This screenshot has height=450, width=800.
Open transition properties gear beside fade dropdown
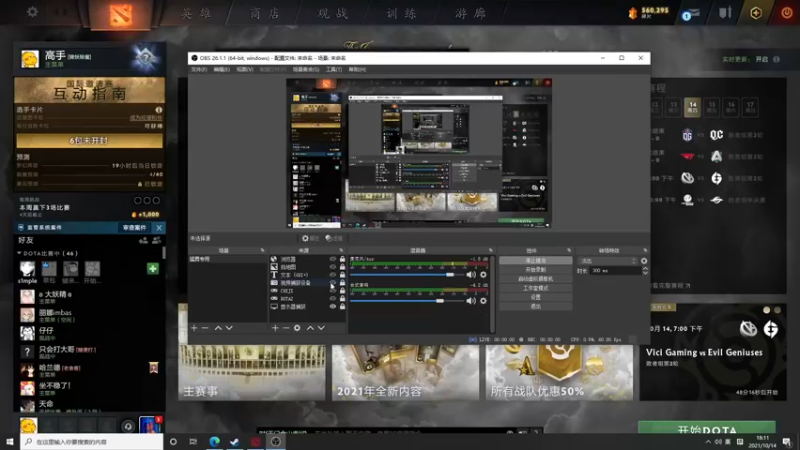(x=644, y=261)
